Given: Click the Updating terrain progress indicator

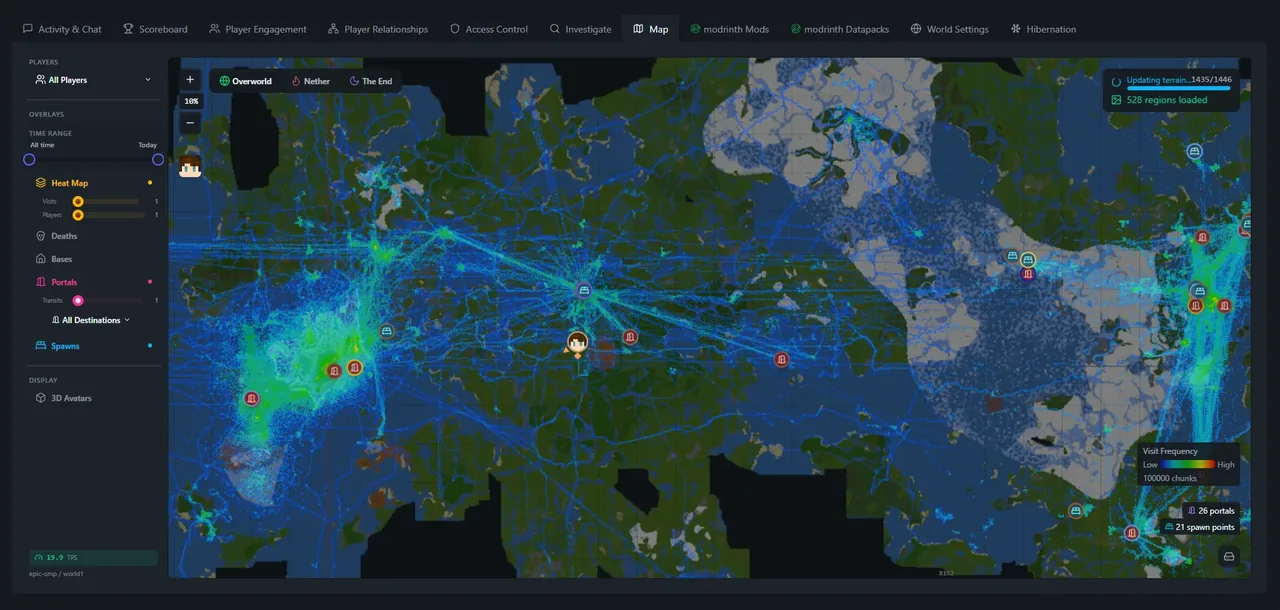Looking at the screenshot, I should point(1170,80).
